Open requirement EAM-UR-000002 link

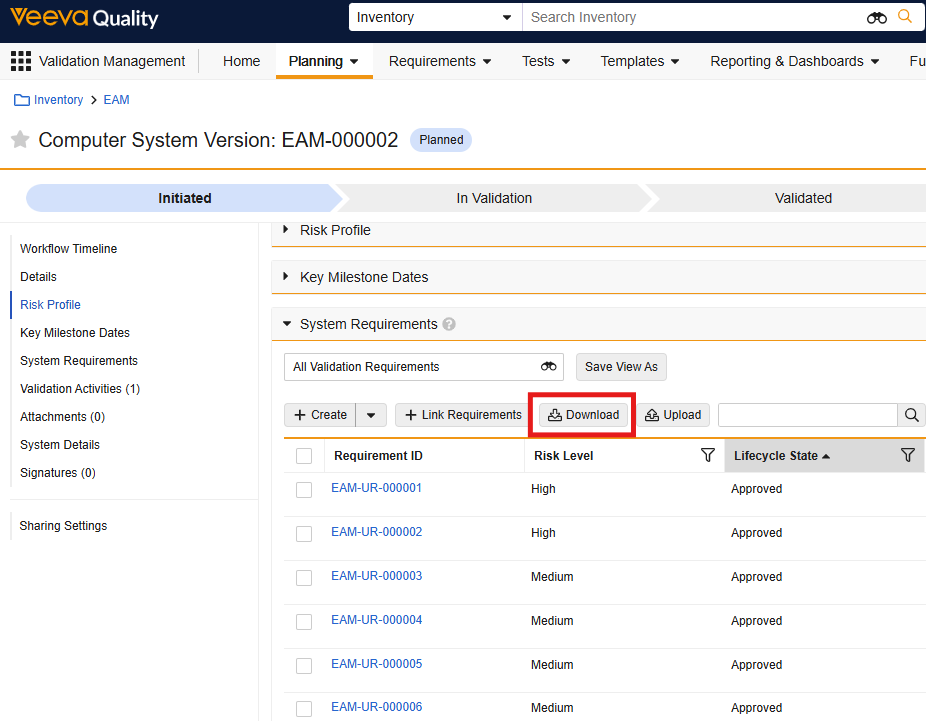[x=376, y=532]
